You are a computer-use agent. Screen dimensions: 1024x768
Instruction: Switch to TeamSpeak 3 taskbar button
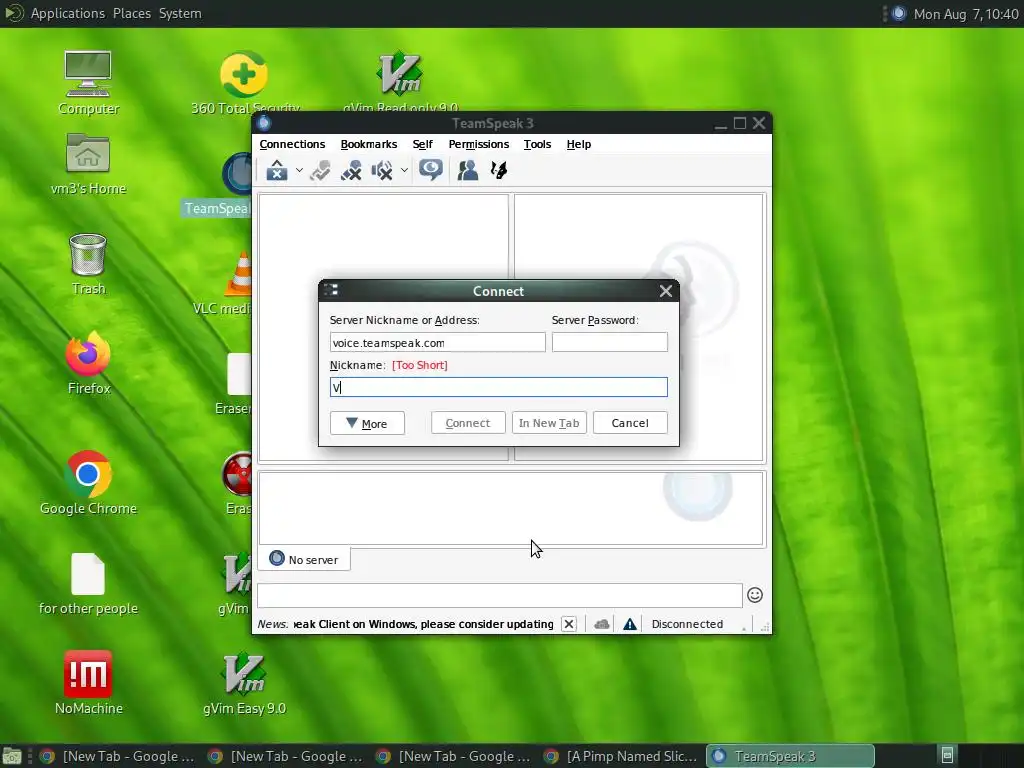[790, 756]
